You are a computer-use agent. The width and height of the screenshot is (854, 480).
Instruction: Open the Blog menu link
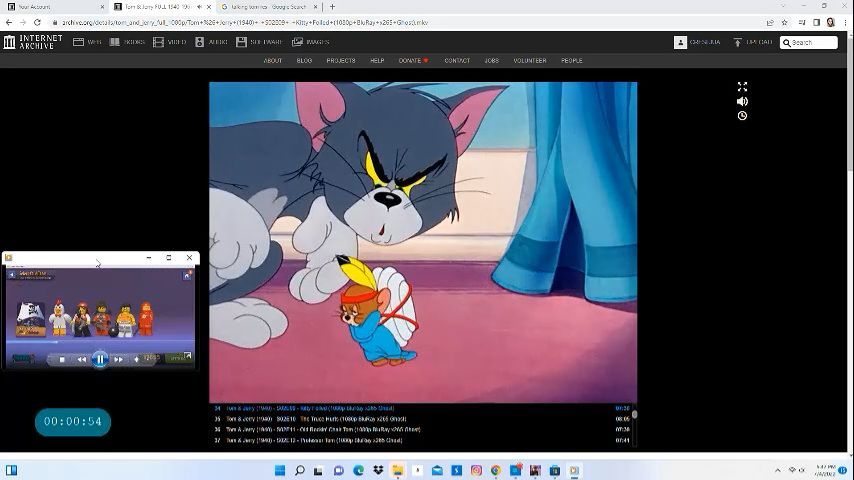(304, 60)
